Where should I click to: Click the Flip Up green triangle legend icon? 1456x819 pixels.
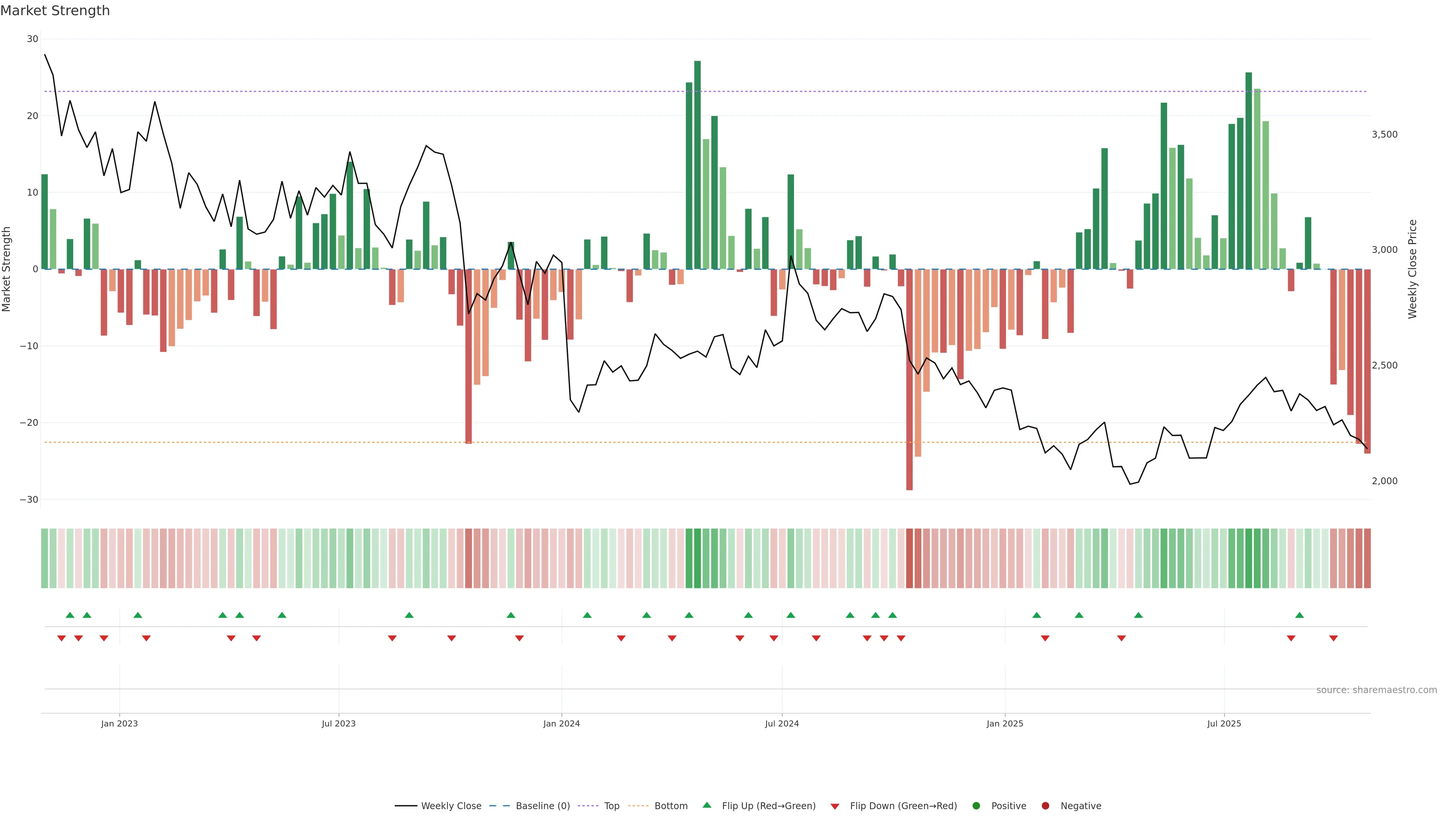coord(706,805)
